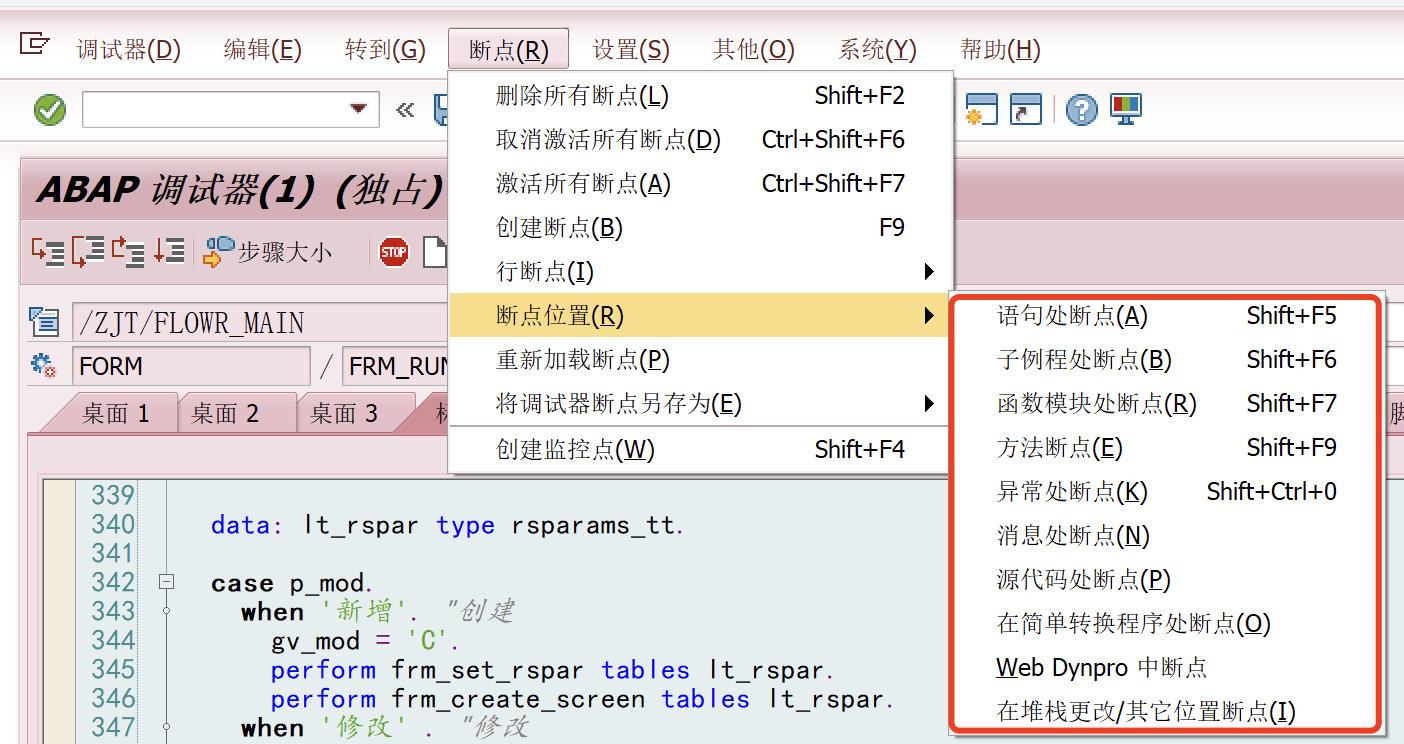Switch to the 桌面 1 tab

pos(115,413)
